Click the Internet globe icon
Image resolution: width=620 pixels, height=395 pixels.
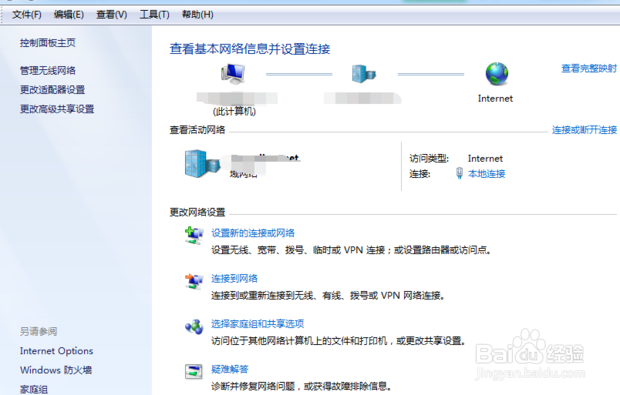click(497, 74)
